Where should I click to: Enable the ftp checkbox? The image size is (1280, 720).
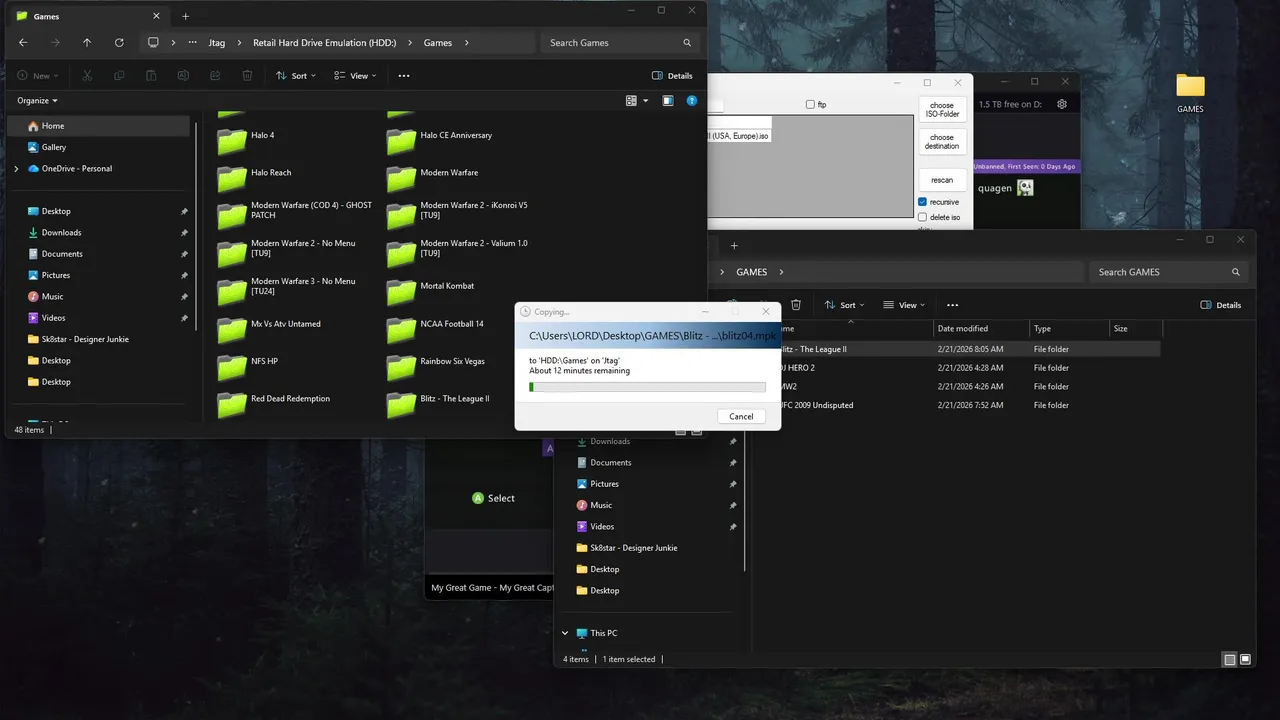(810, 104)
